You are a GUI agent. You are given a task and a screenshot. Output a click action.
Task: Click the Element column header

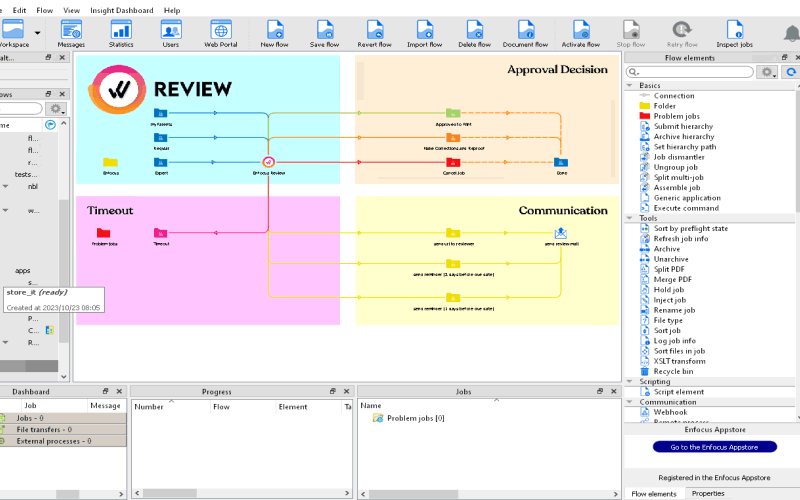pos(309,407)
